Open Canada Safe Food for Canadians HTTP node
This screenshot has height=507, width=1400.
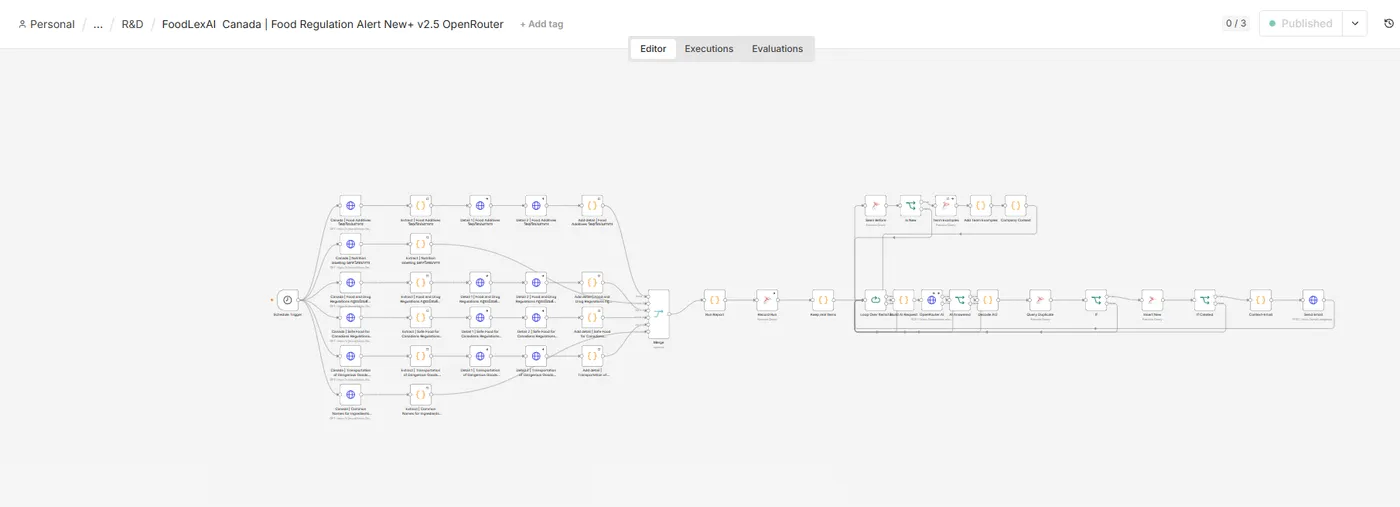click(x=350, y=318)
